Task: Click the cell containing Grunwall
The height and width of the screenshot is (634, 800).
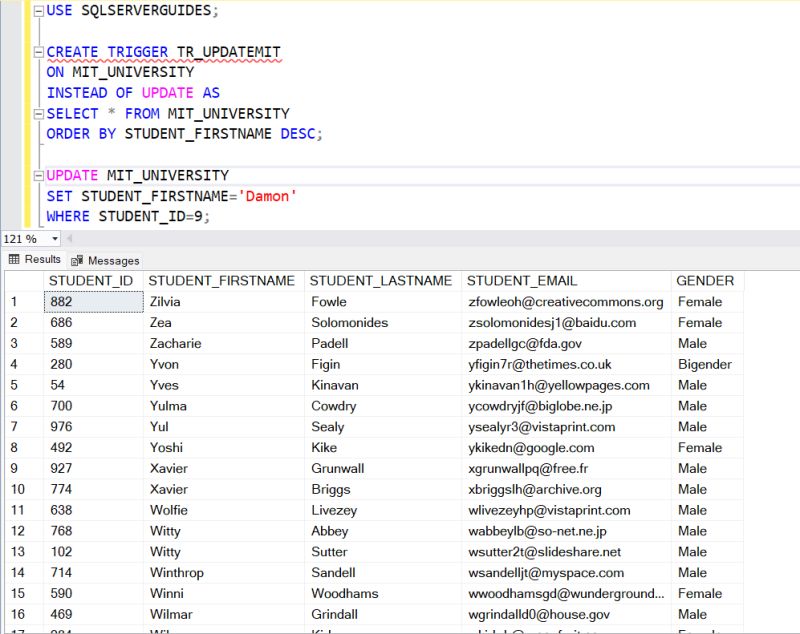Action: click(336, 468)
